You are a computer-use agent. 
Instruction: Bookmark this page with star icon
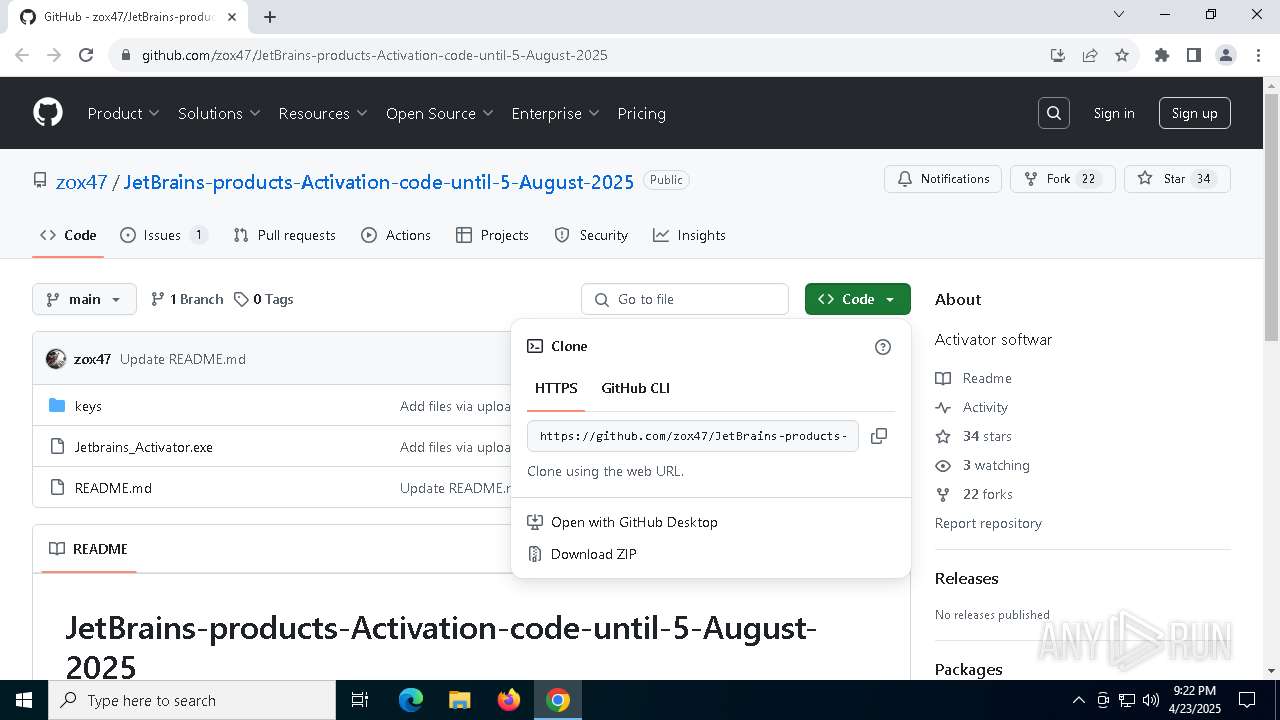pyautogui.click(x=1122, y=55)
